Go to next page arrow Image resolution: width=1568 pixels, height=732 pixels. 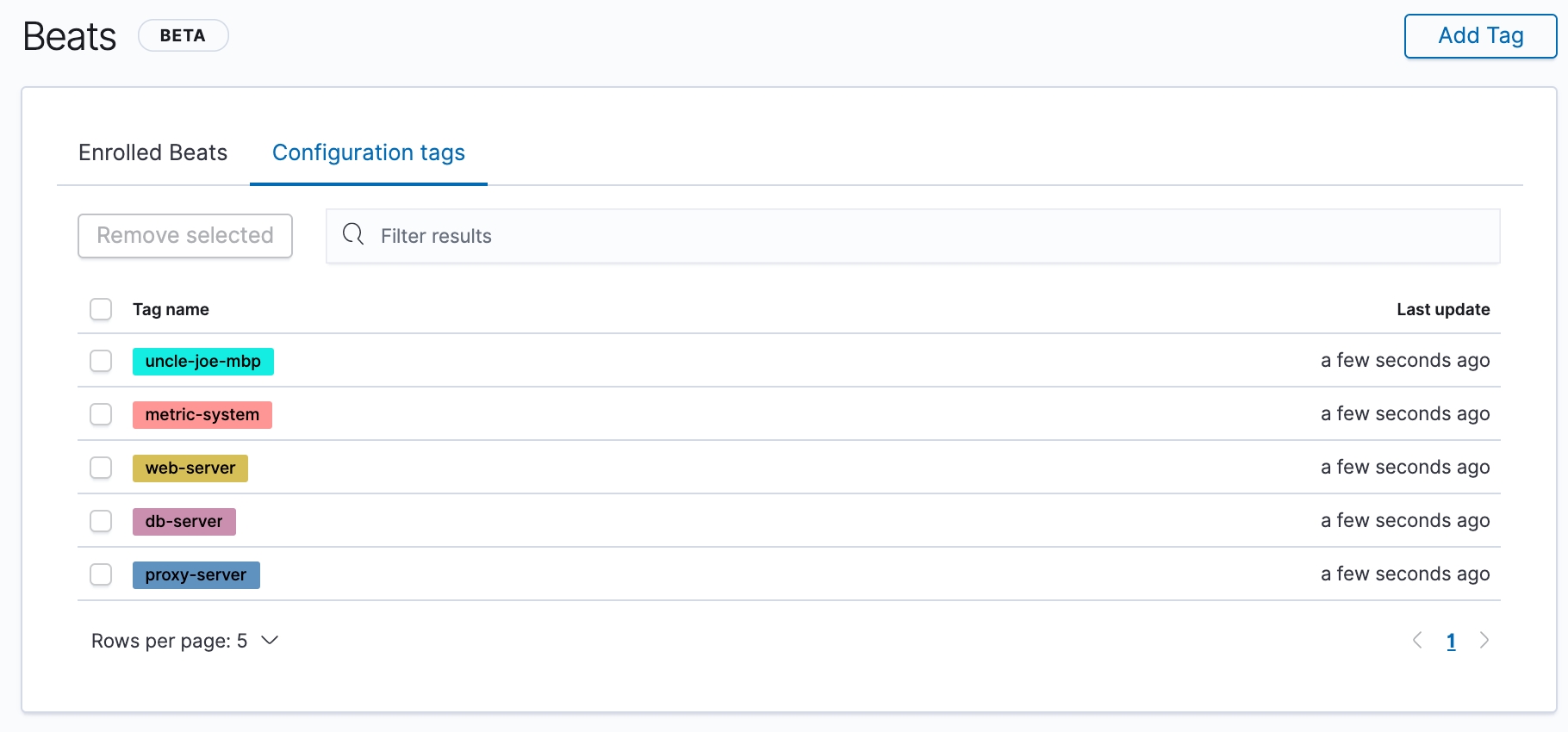coord(1484,640)
